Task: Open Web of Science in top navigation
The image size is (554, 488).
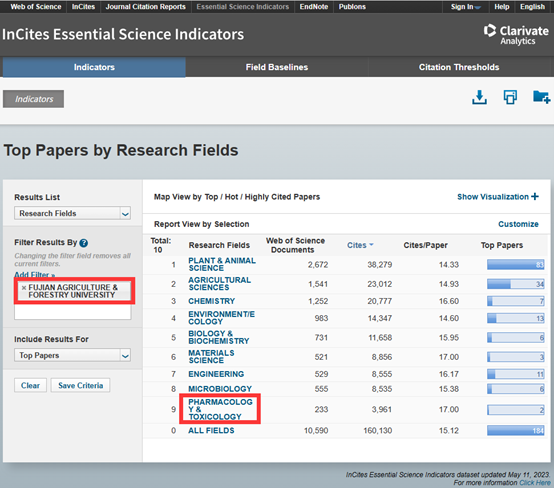Action: [36, 7]
